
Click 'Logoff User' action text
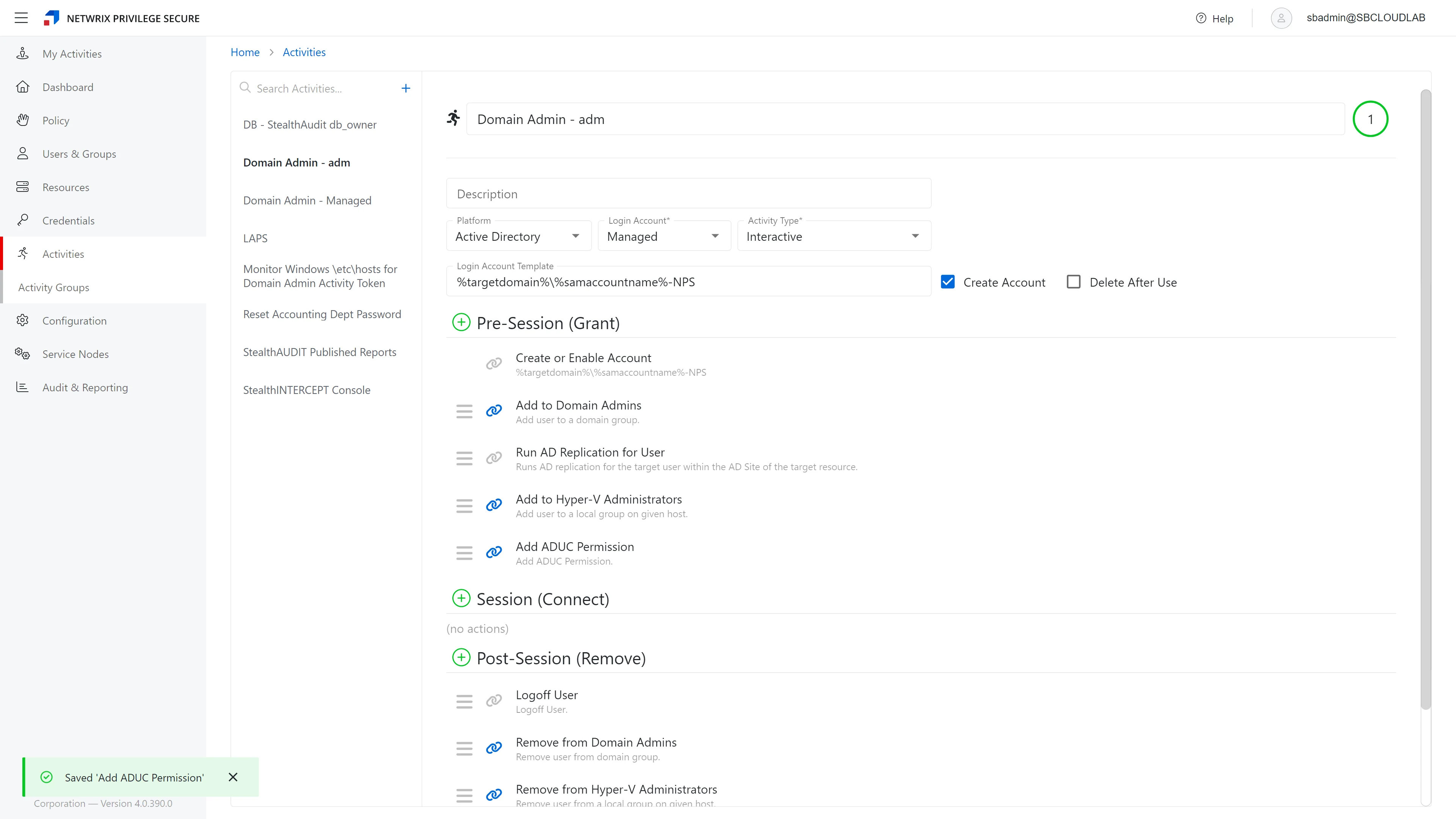546,695
